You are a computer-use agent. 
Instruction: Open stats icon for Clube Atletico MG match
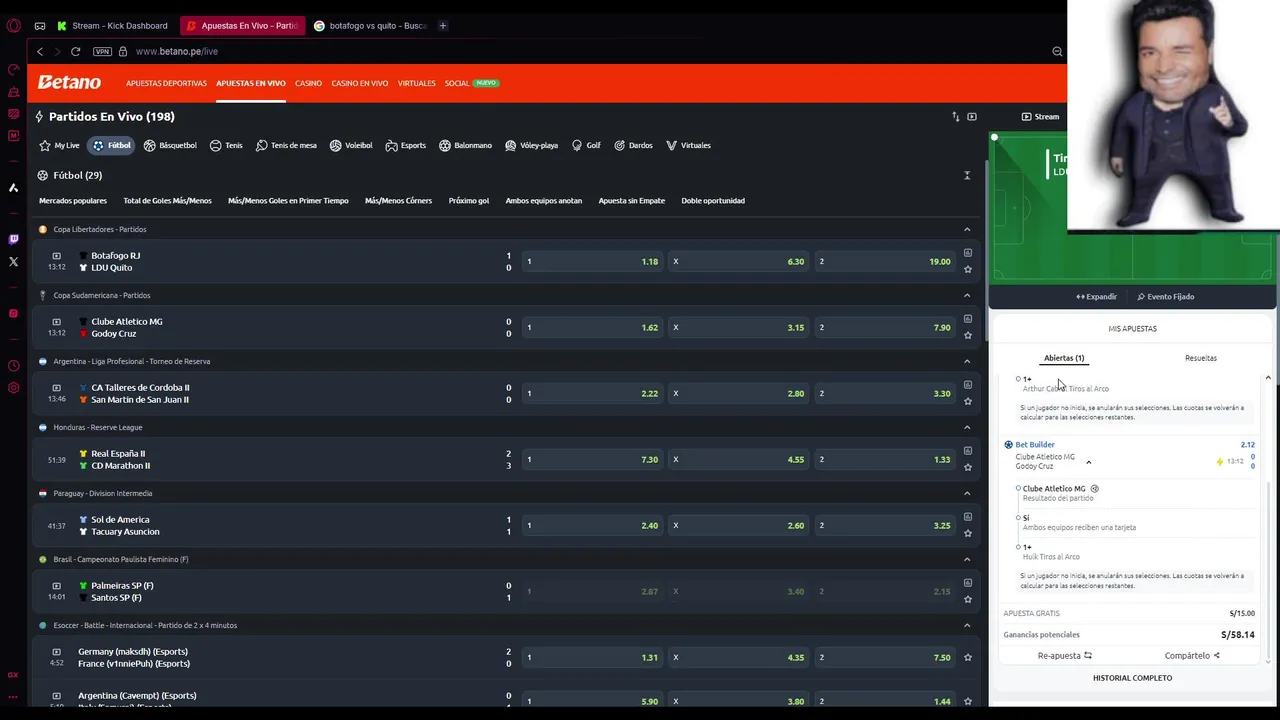coord(967,319)
